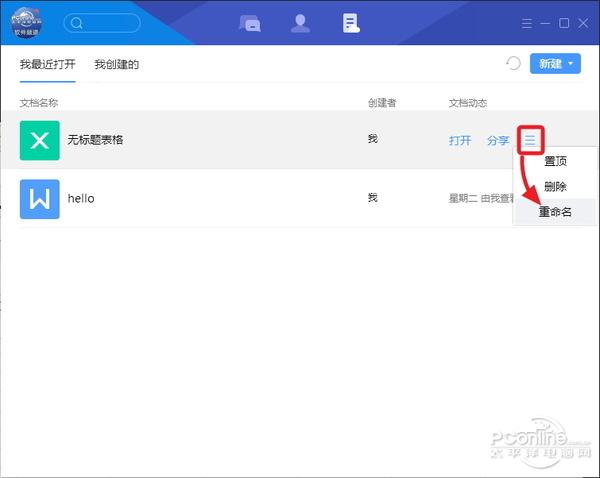Click the 创建者 column header
This screenshot has height=478, width=600.
coord(382,103)
